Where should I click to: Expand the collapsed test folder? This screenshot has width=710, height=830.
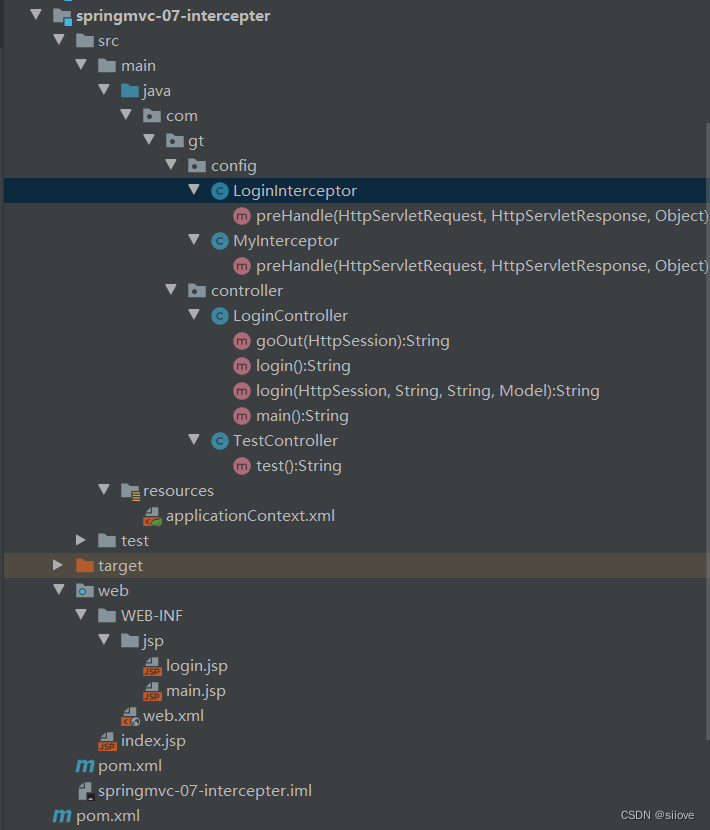[x=81, y=540]
